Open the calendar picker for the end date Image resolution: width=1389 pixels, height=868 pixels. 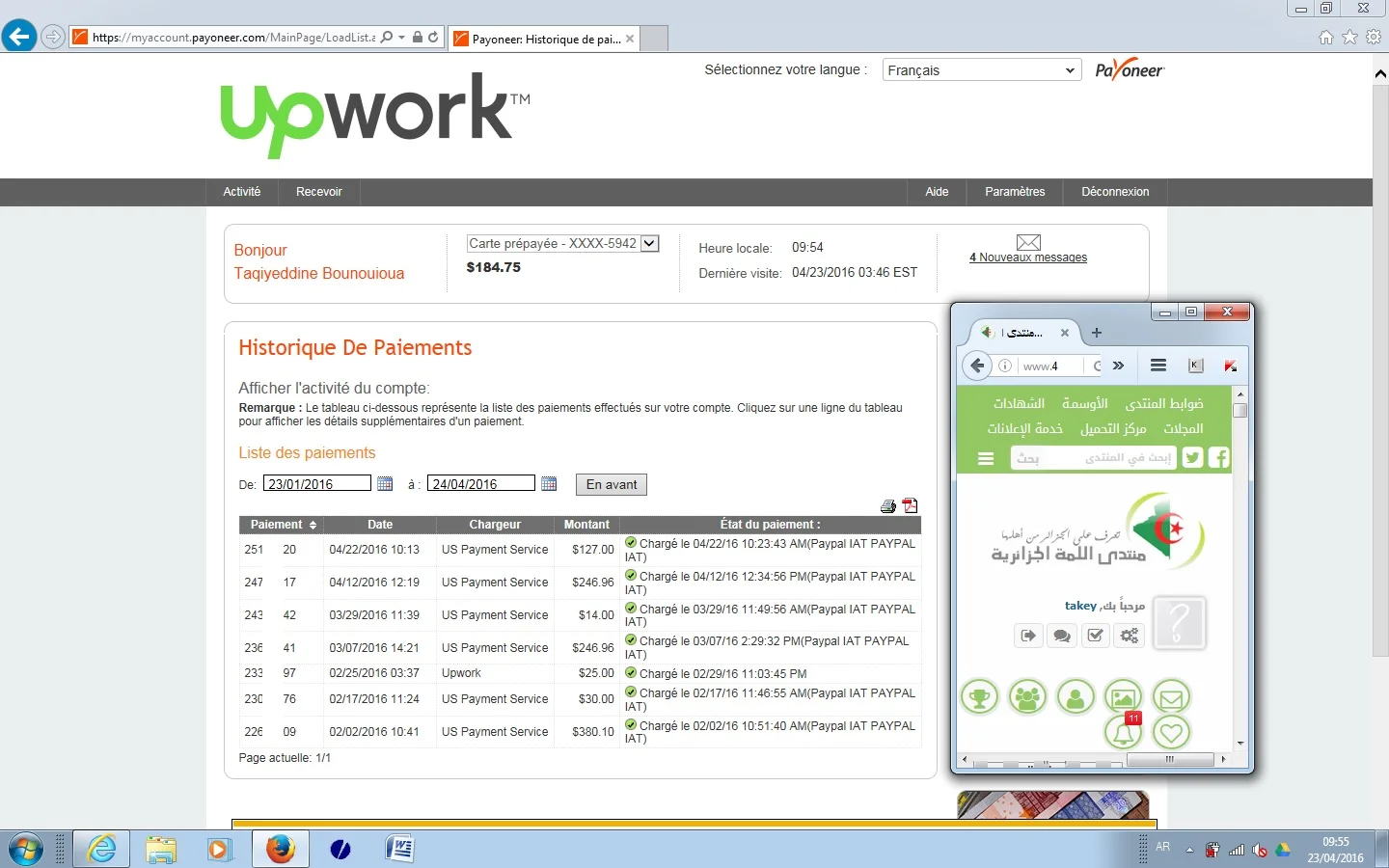click(x=549, y=484)
